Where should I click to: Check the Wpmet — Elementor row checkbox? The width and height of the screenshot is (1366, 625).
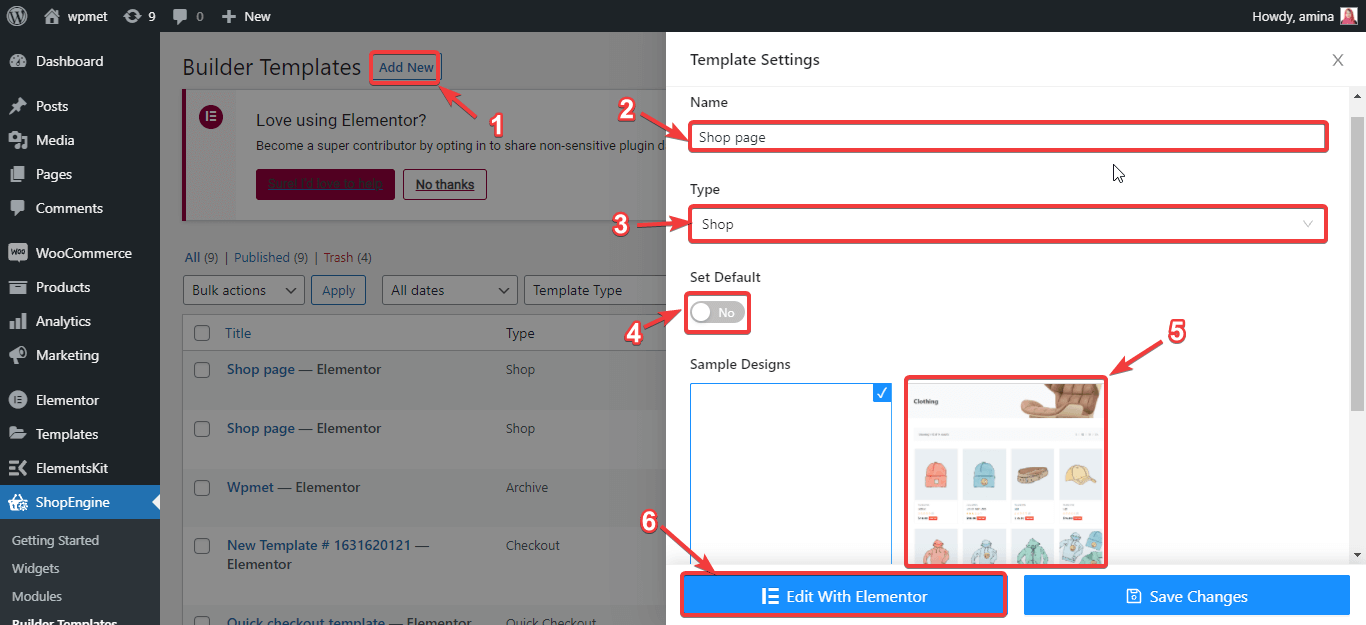202,488
